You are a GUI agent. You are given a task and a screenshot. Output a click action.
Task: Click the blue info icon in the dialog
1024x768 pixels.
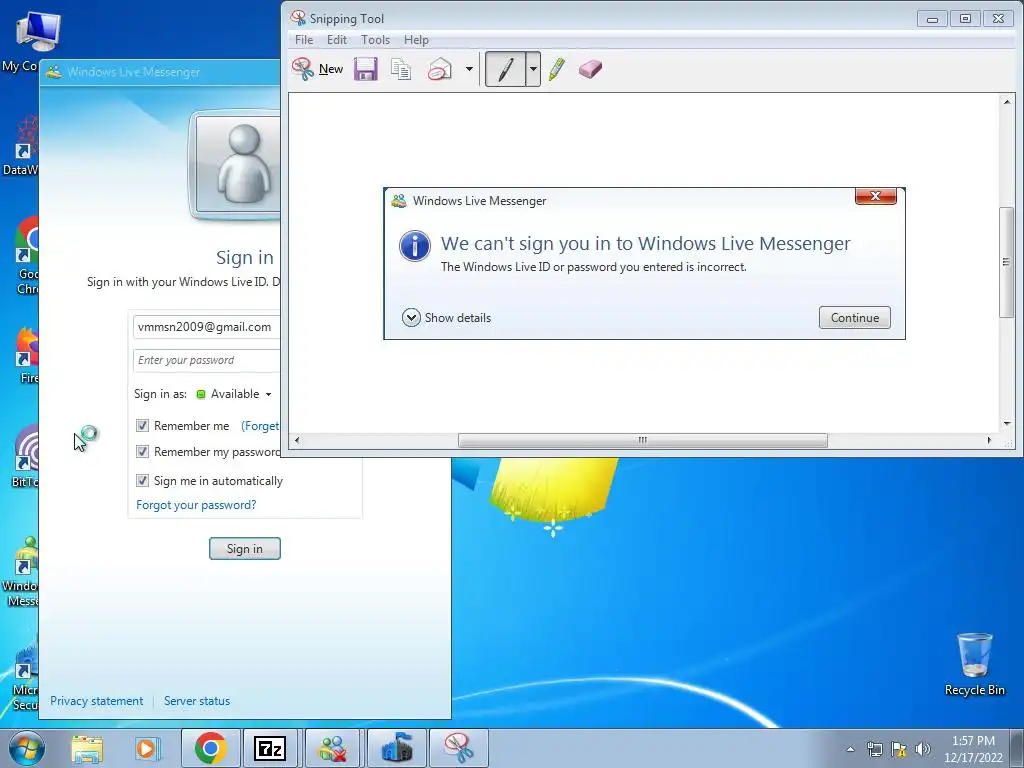click(415, 246)
